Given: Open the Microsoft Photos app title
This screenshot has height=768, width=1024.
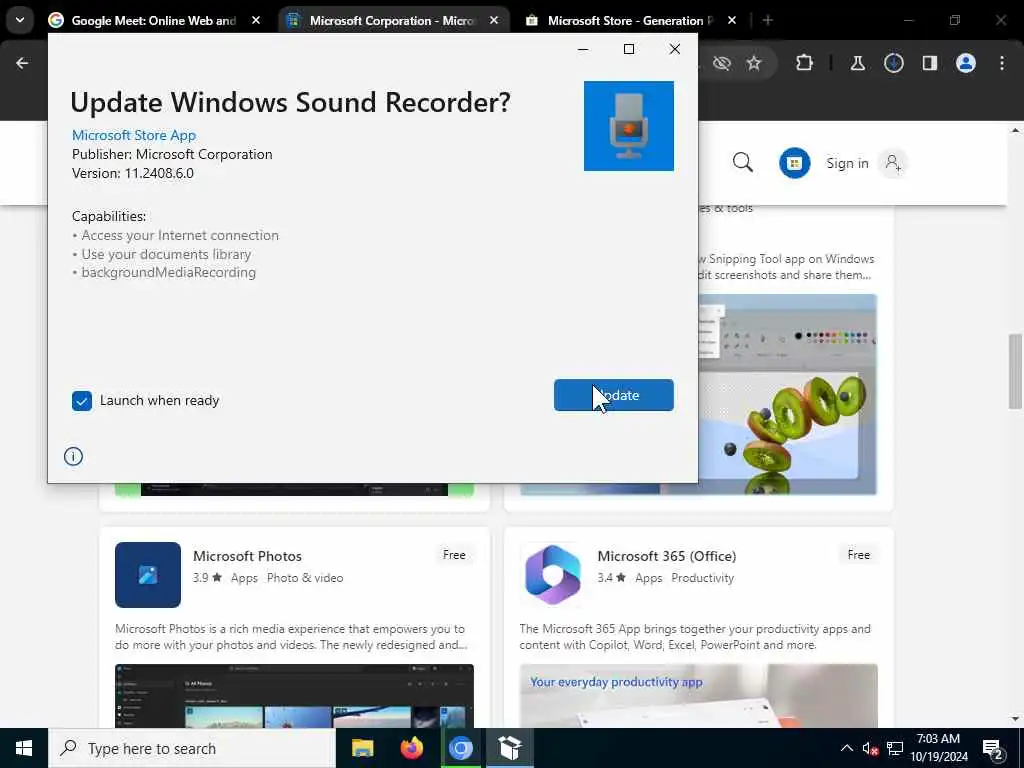Looking at the screenshot, I should (x=247, y=556).
